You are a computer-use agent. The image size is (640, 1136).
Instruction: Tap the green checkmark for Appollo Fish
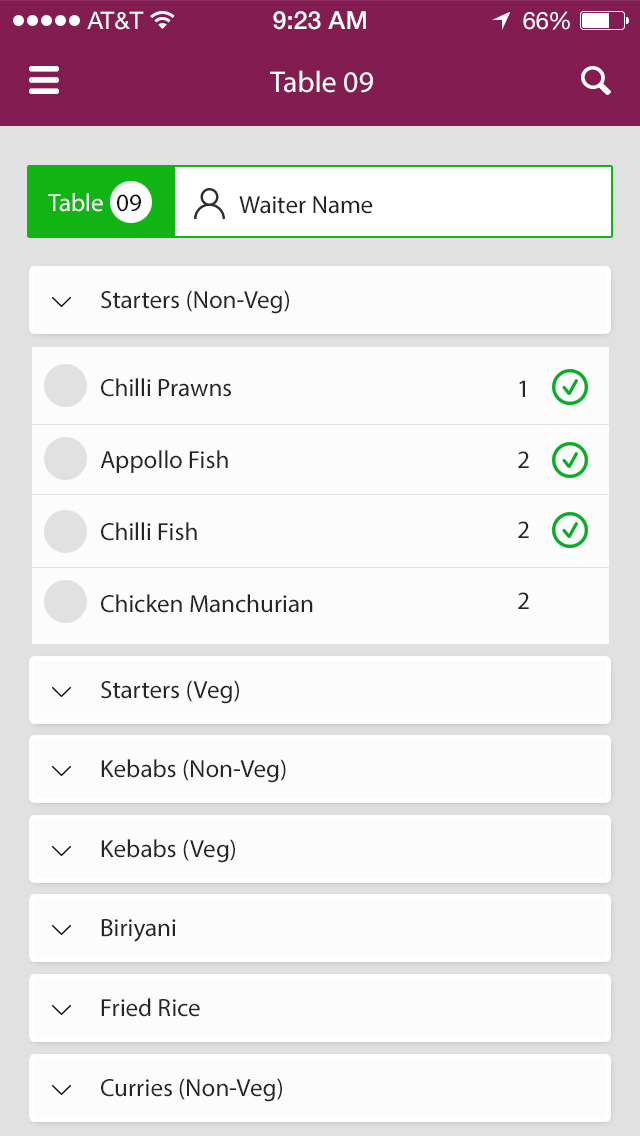(x=570, y=460)
